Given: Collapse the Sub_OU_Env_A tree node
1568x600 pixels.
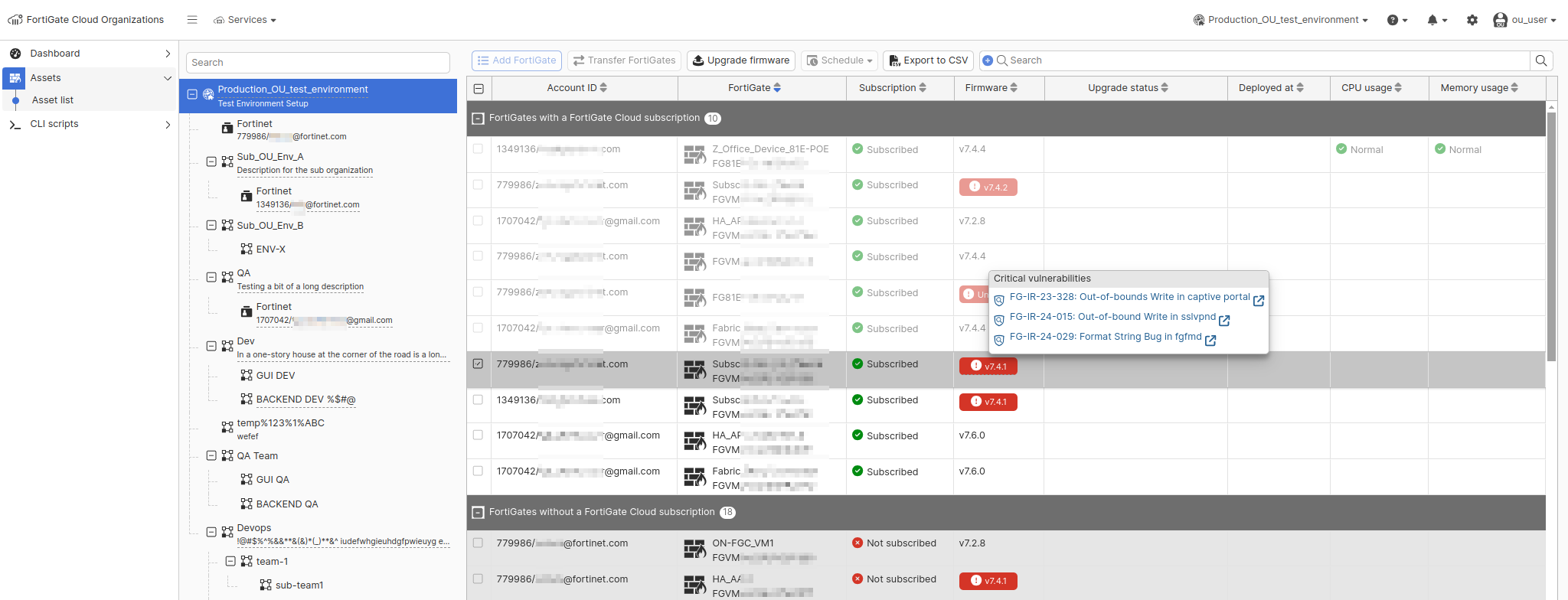Looking at the screenshot, I should pyautogui.click(x=211, y=161).
